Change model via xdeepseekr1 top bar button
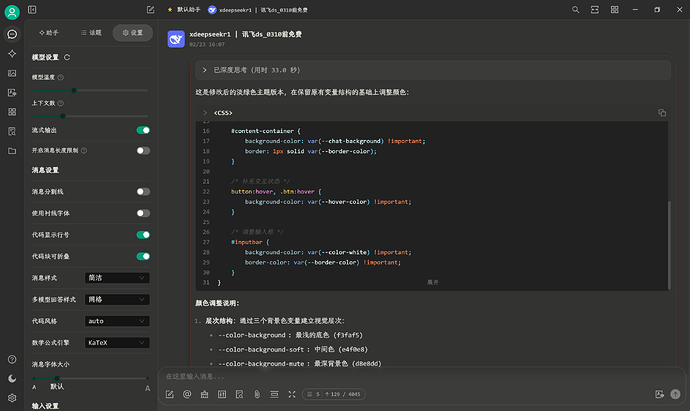Image resolution: width=690 pixels, height=411 pixels. tap(258, 10)
